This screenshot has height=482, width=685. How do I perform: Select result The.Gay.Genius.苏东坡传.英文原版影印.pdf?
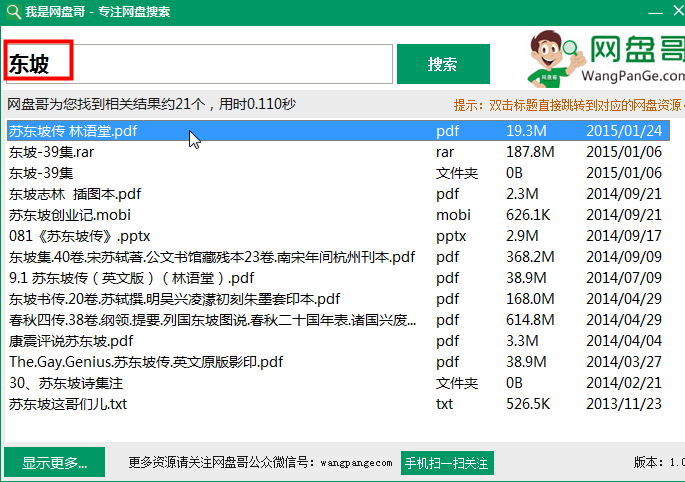tap(338, 361)
